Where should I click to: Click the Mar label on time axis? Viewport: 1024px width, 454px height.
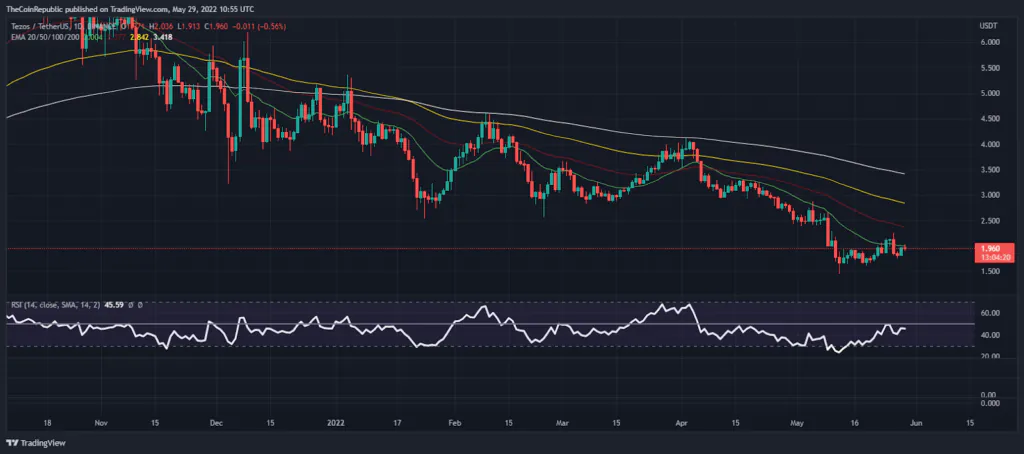pyautogui.click(x=563, y=422)
